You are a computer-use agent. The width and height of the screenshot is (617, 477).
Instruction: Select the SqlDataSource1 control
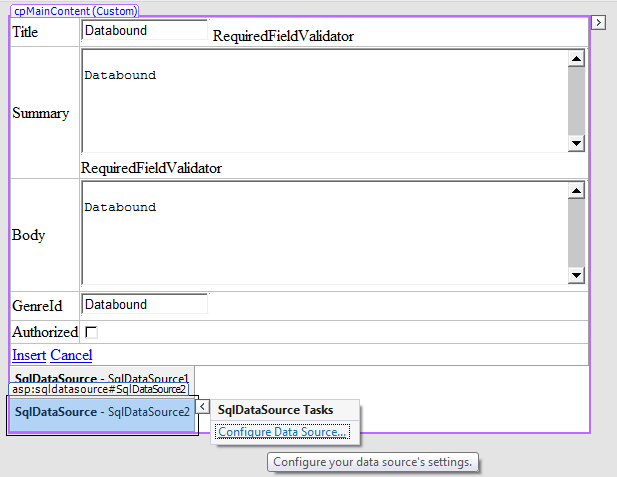(x=101, y=378)
